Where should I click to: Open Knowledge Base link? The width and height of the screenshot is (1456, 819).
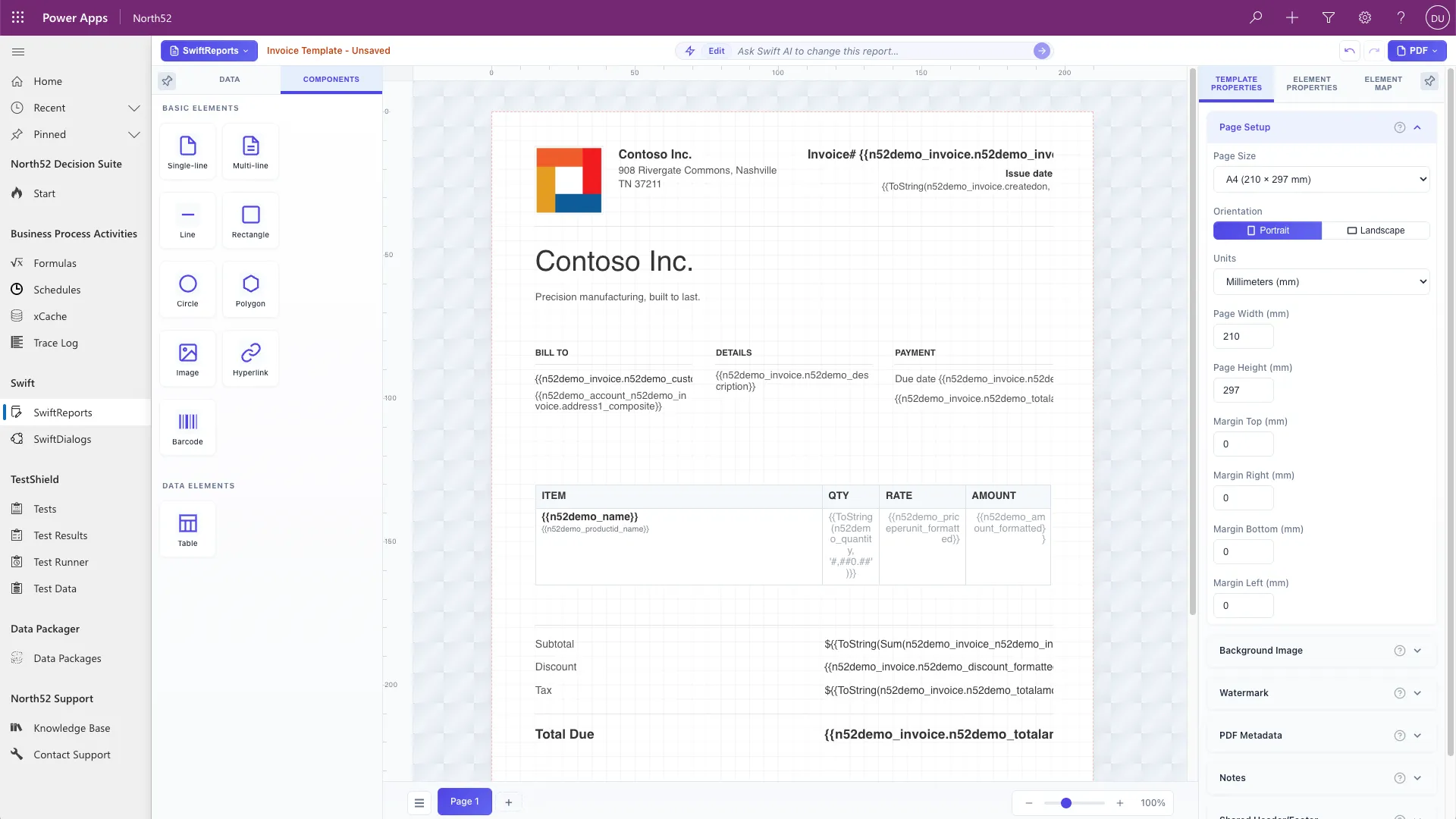click(x=72, y=728)
